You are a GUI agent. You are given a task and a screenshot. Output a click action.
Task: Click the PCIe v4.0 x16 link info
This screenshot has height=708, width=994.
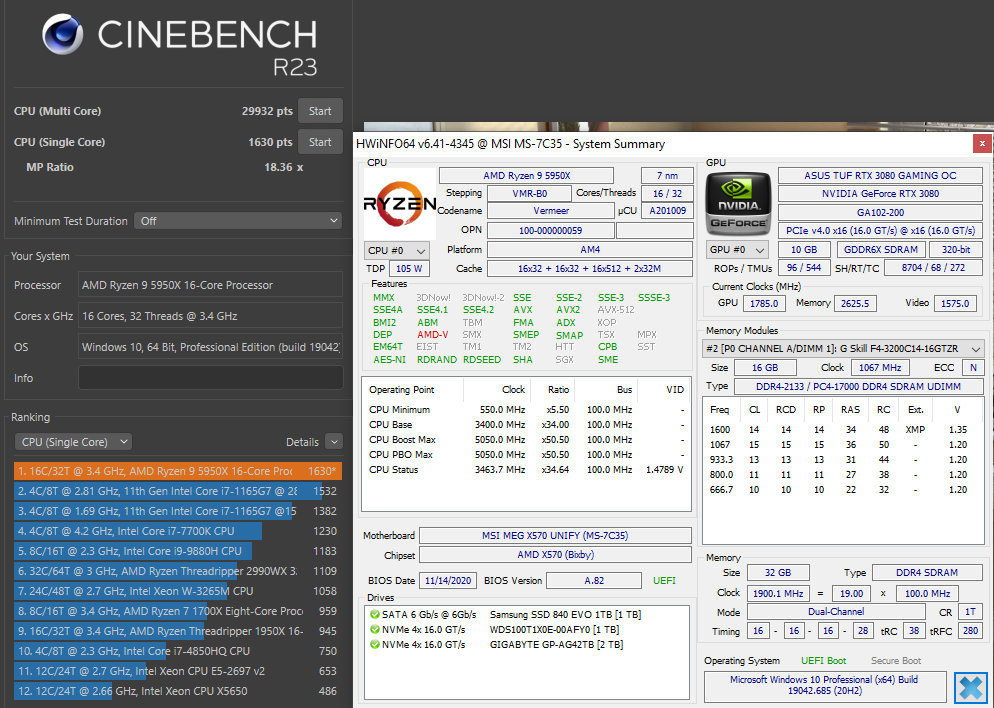click(x=880, y=231)
